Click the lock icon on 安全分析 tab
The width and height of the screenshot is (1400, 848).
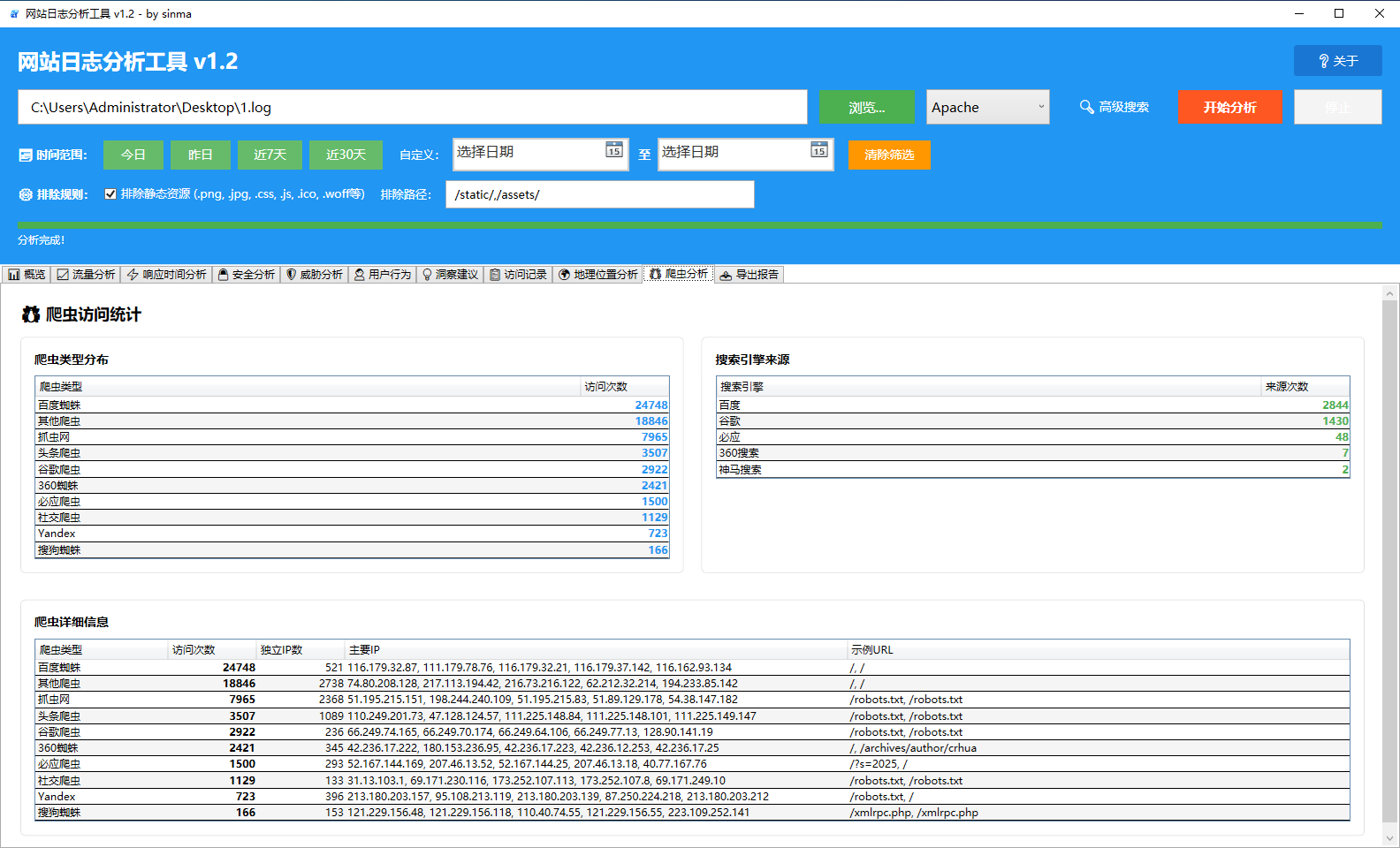(x=224, y=275)
